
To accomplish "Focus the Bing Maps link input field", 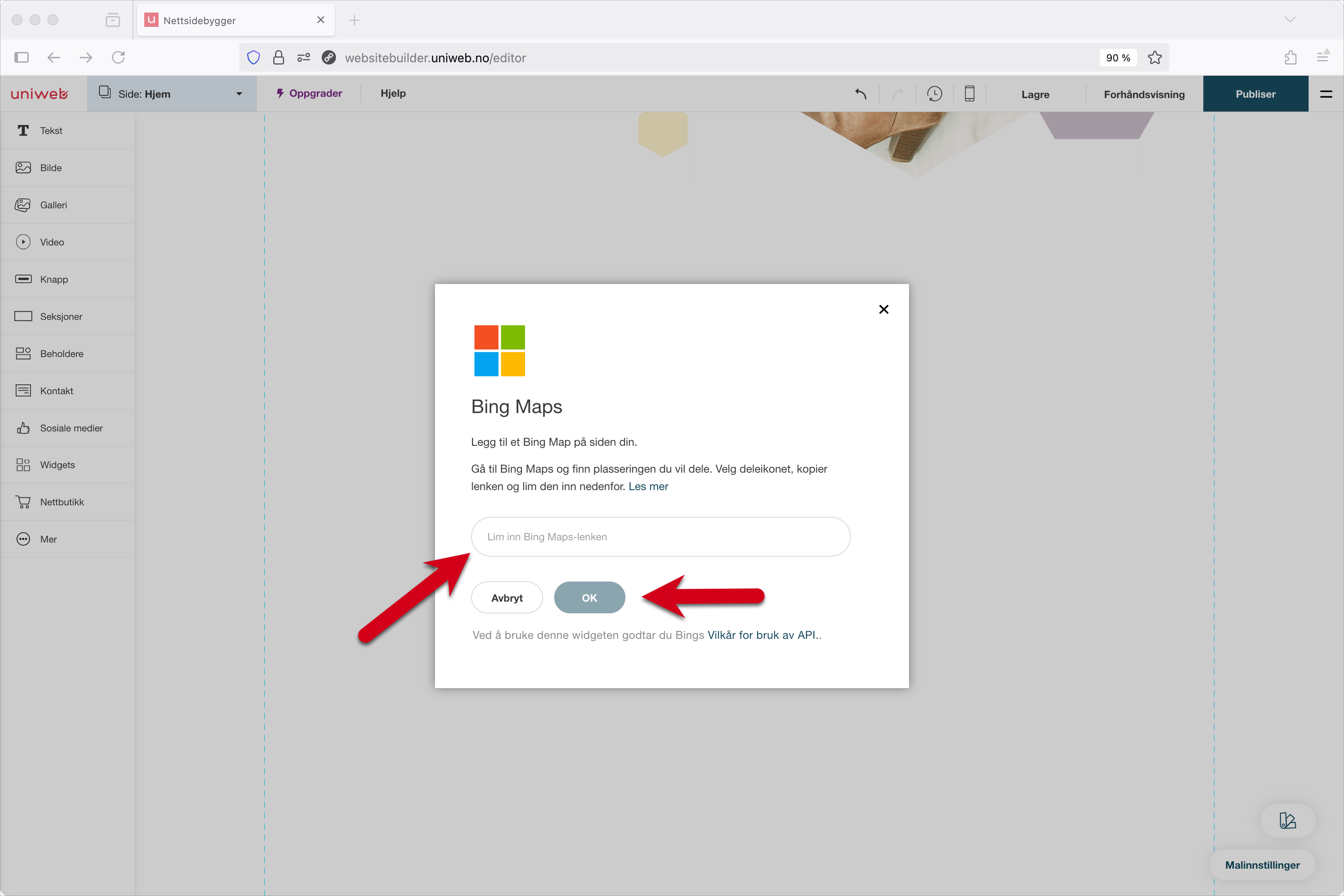I will [x=660, y=537].
